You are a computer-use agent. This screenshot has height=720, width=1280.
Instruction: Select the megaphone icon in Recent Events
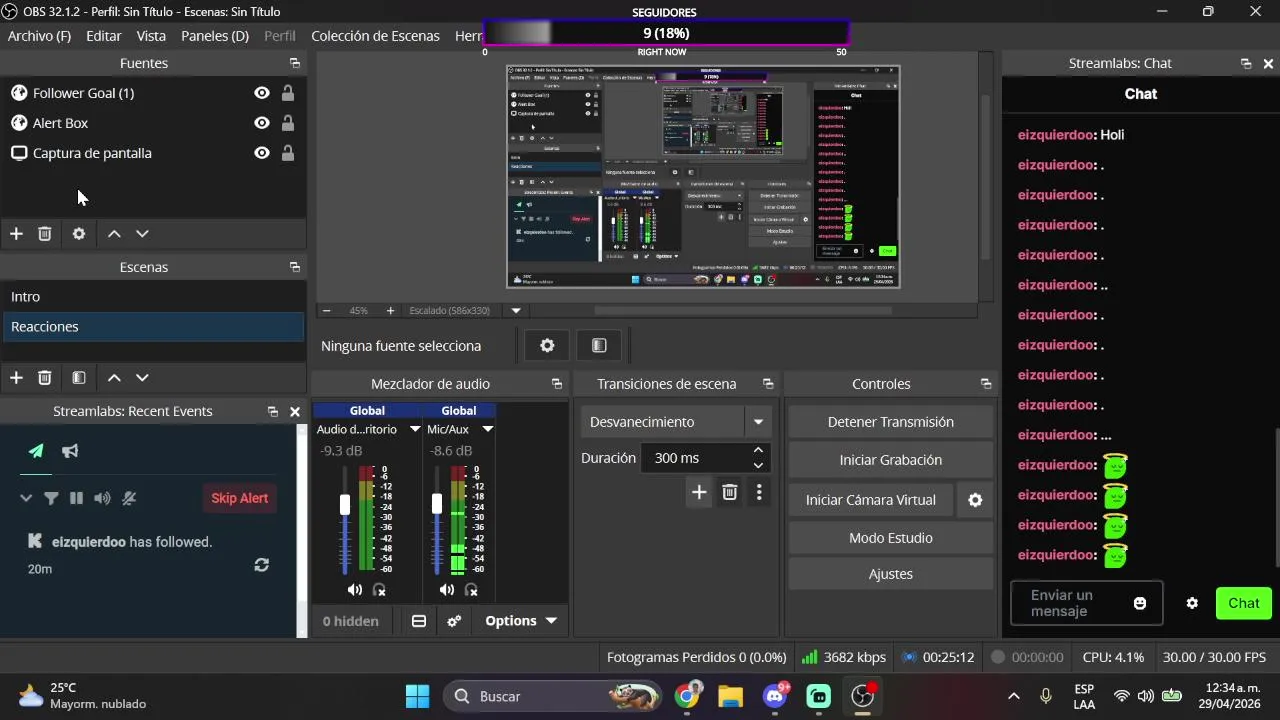pos(70,451)
